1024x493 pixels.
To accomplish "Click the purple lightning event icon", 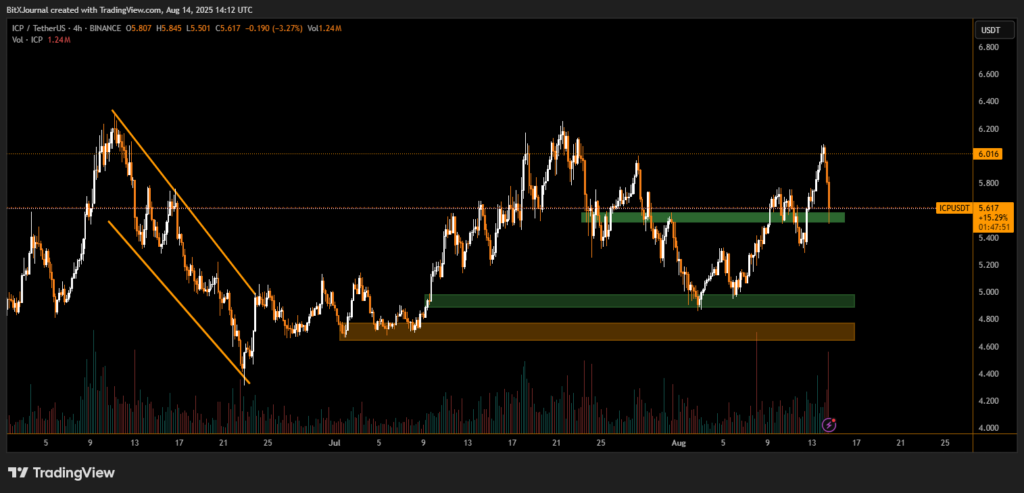I will point(828,425).
